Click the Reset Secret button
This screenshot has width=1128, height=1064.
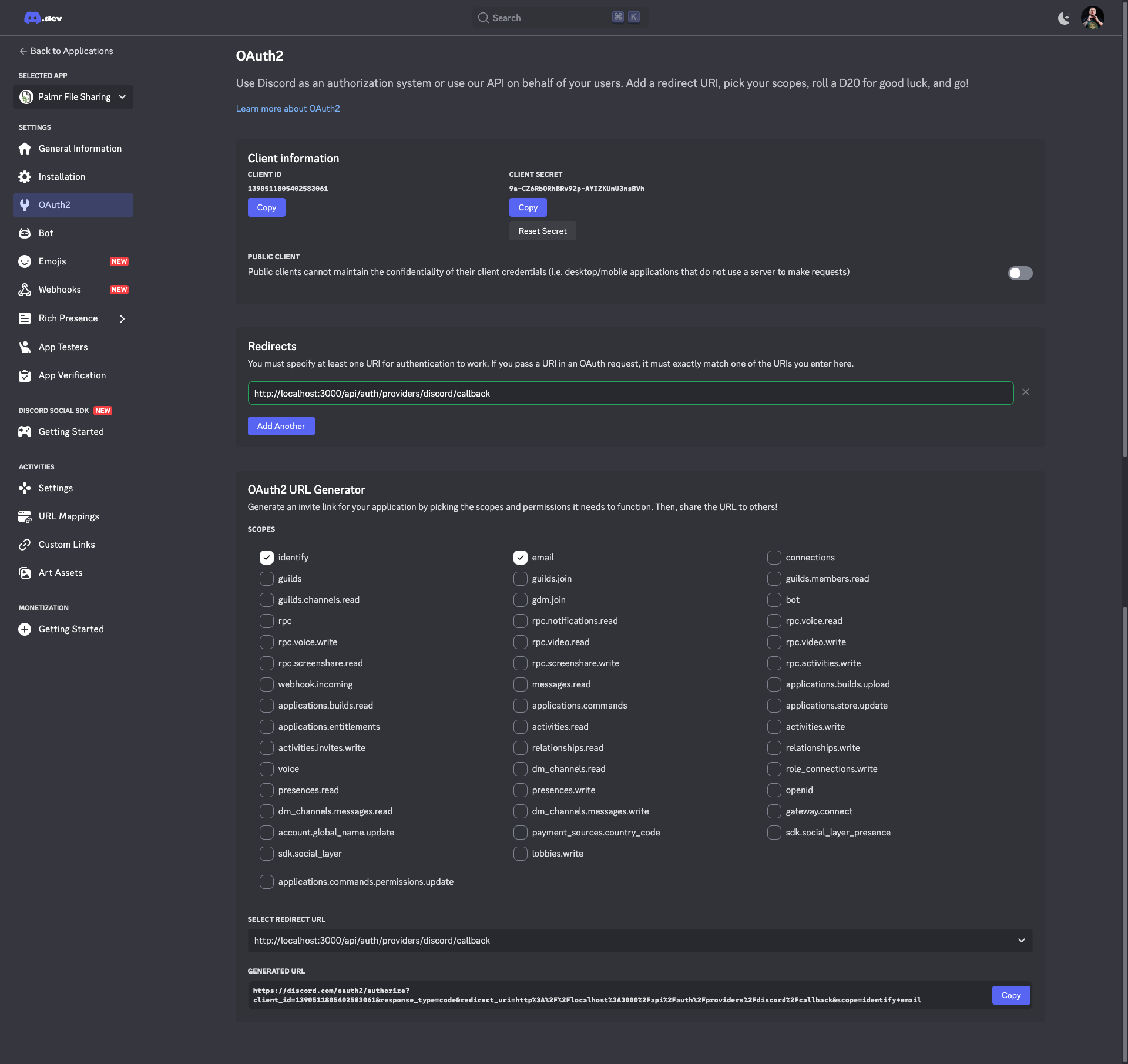click(x=542, y=231)
